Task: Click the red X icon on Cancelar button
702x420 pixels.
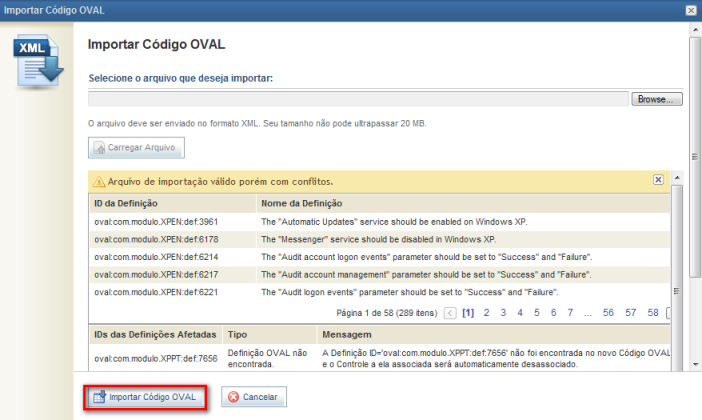Action: tap(233, 397)
